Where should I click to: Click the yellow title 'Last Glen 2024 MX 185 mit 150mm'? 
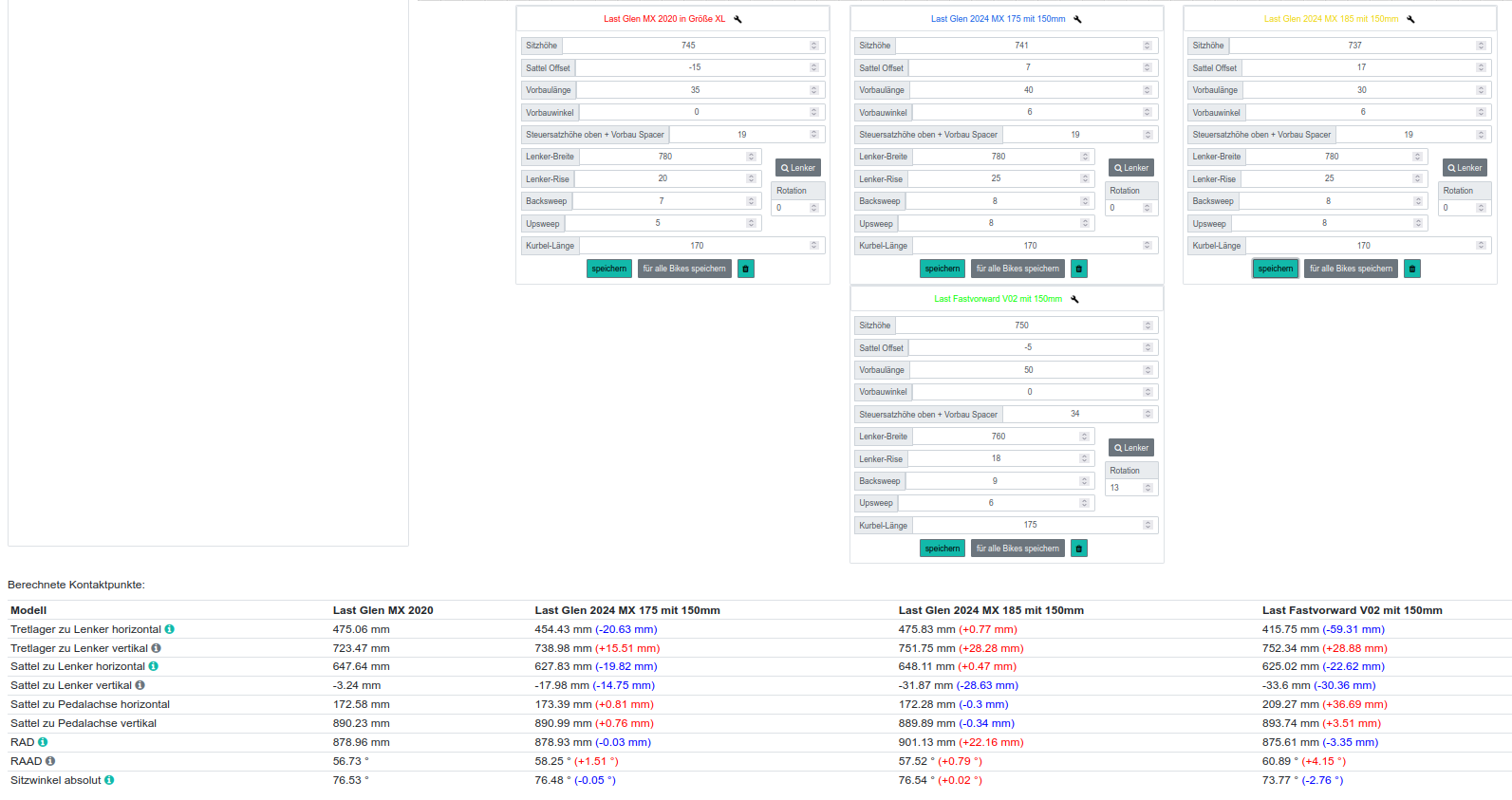1331,19
